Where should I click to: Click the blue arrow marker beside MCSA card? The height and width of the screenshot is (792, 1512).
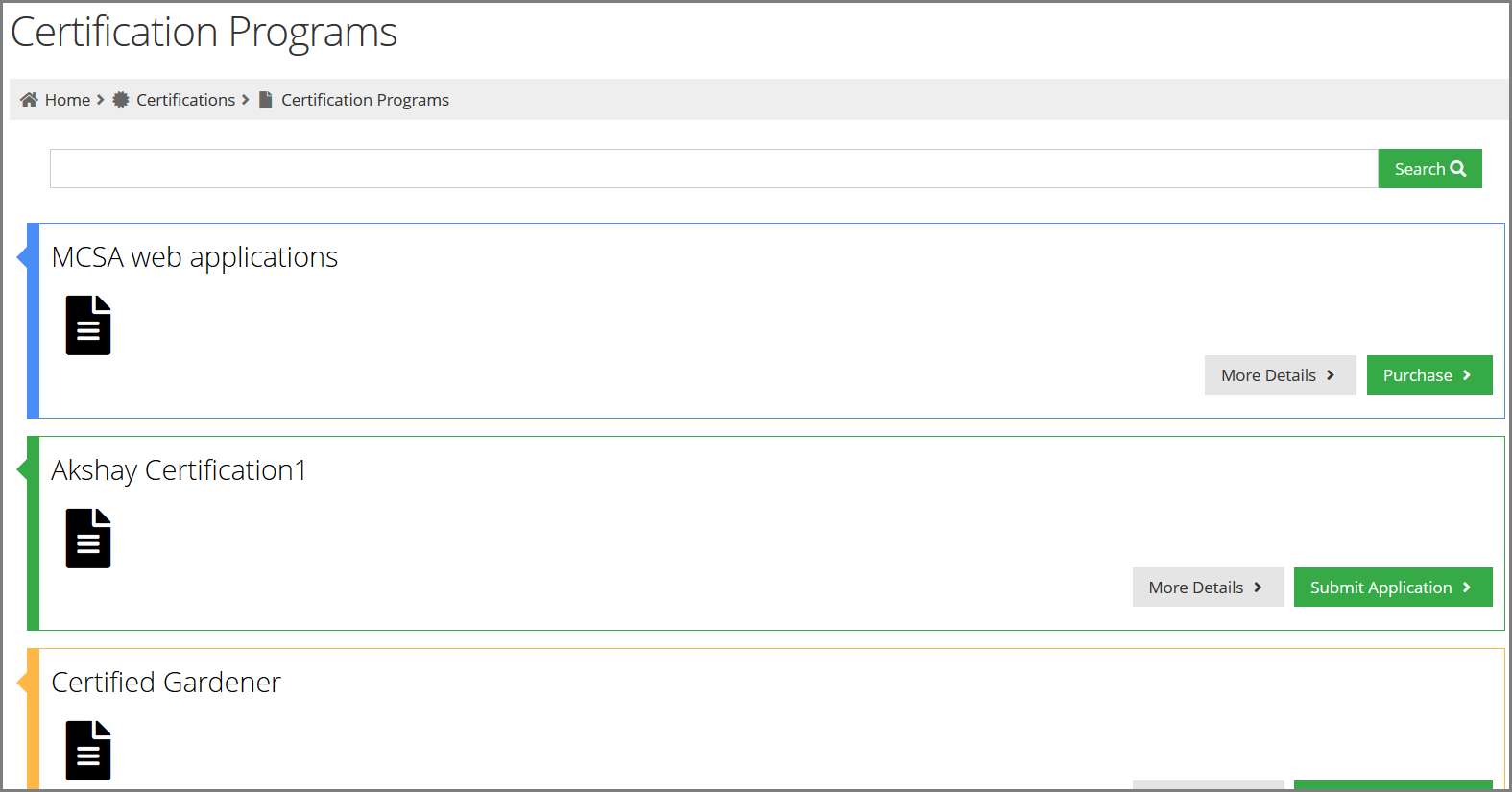pos(23,257)
